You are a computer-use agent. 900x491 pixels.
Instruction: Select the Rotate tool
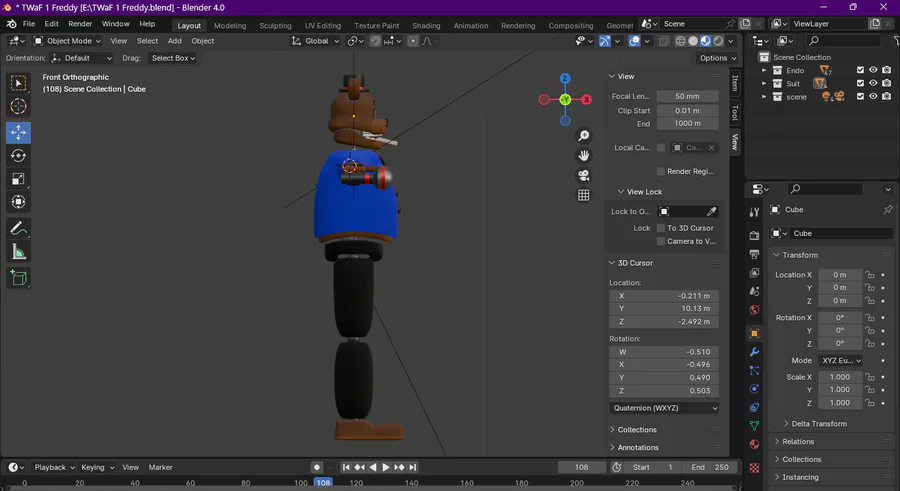[x=18, y=156]
